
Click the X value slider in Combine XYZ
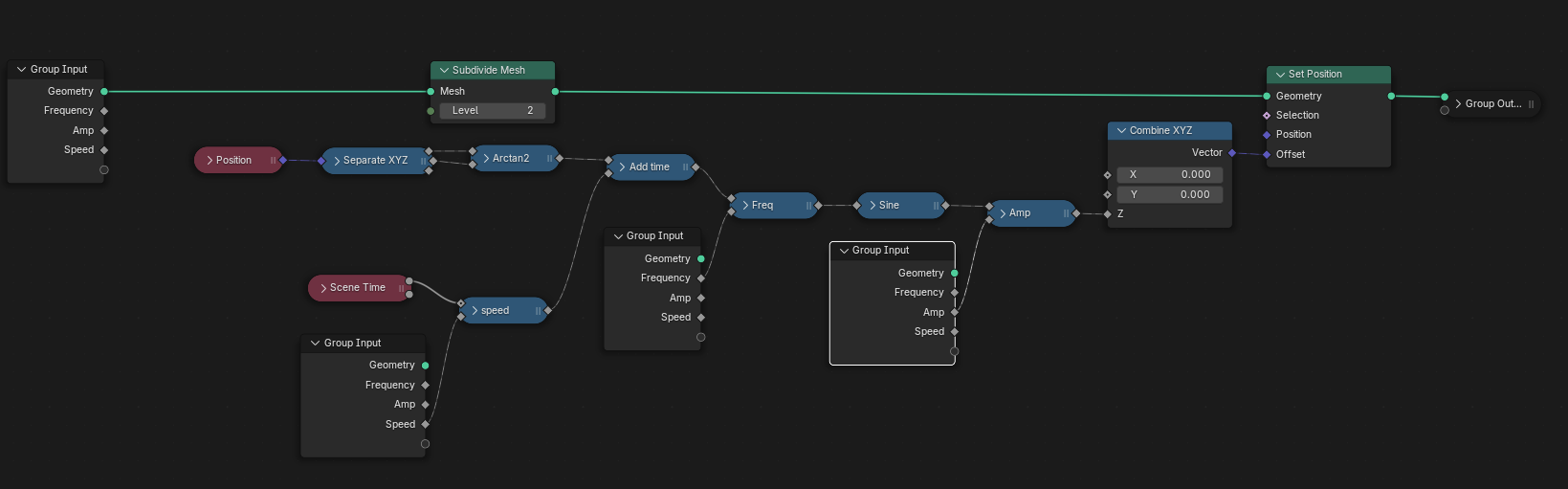tap(1169, 175)
